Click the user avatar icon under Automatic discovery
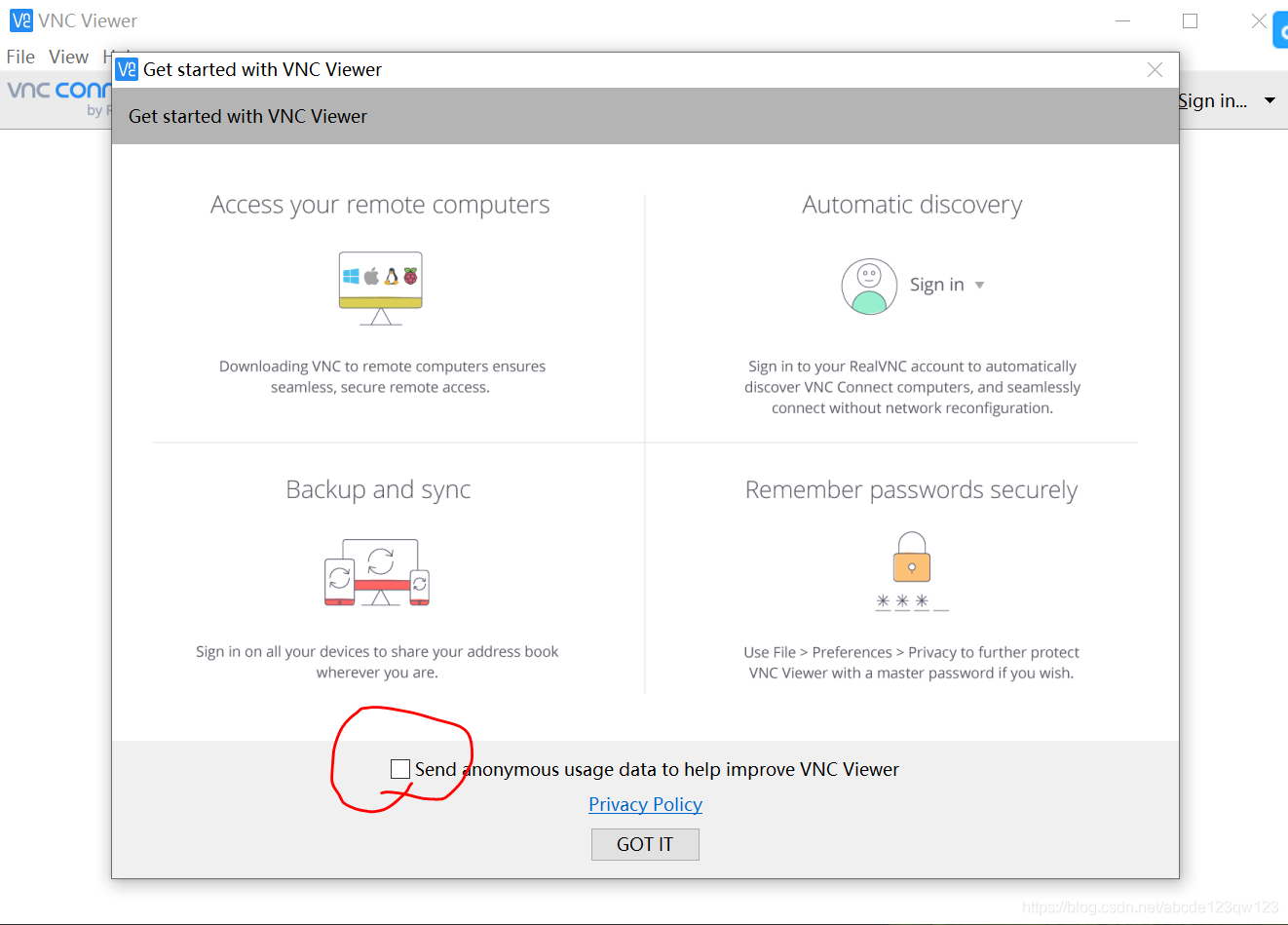Screen dimensions: 1288x925 869,287
